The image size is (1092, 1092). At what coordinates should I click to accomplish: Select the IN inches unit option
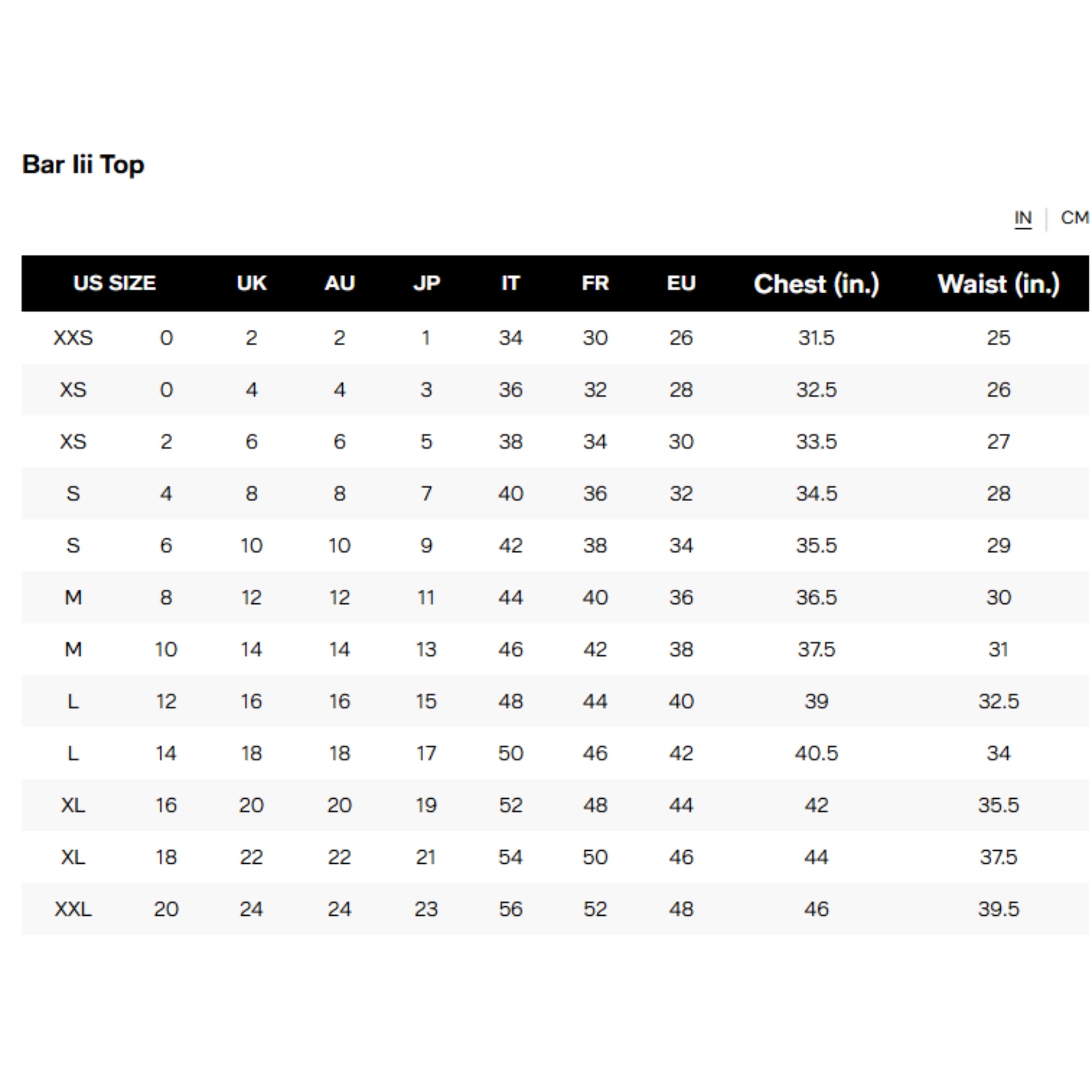pyautogui.click(x=1023, y=218)
